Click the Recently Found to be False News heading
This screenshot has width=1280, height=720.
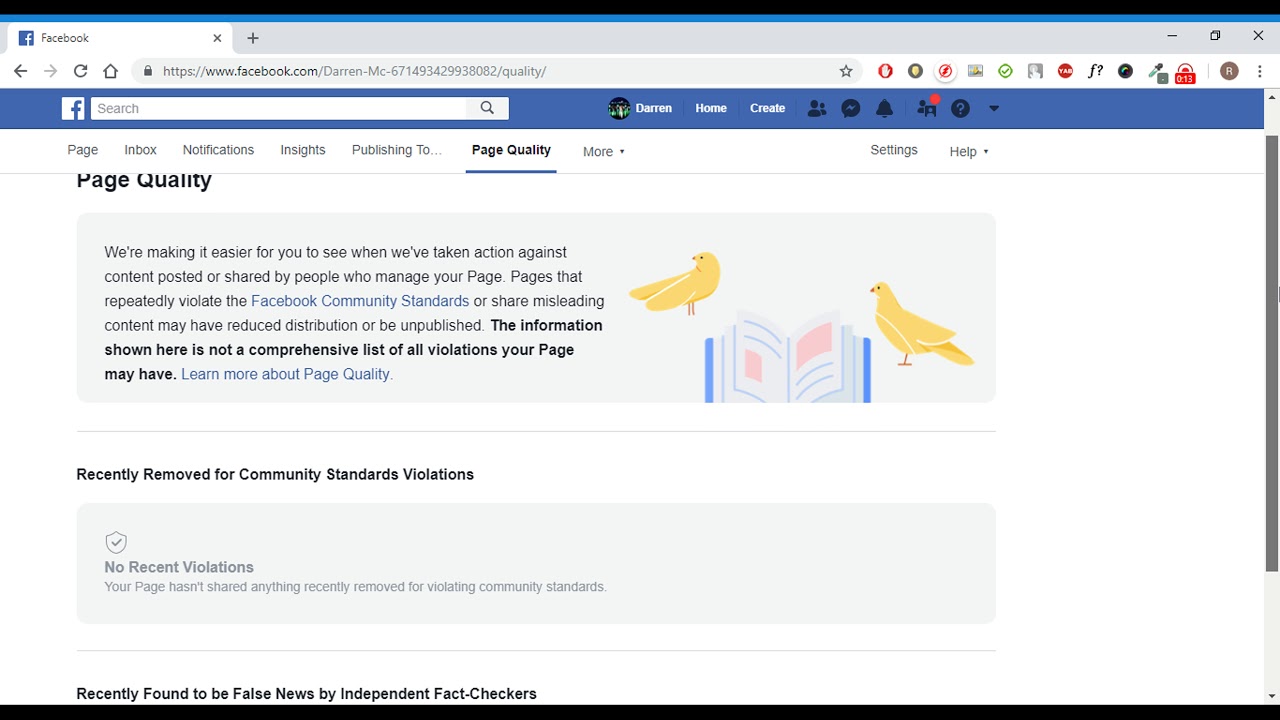[x=306, y=694]
